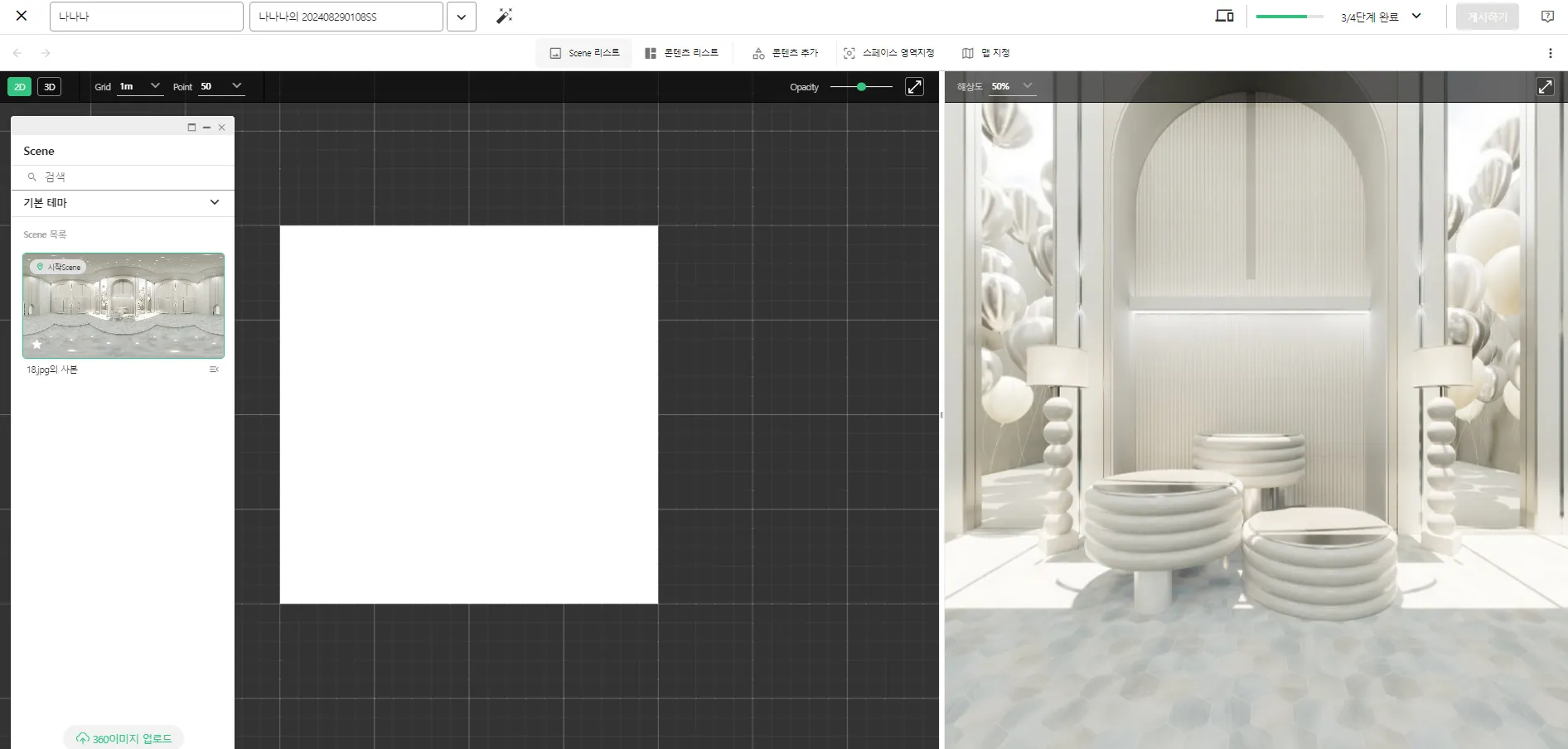The image size is (1568, 749).
Task: Select the 18.jpg scene thumbnail
Action: pyautogui.click(x=123, y=306)
